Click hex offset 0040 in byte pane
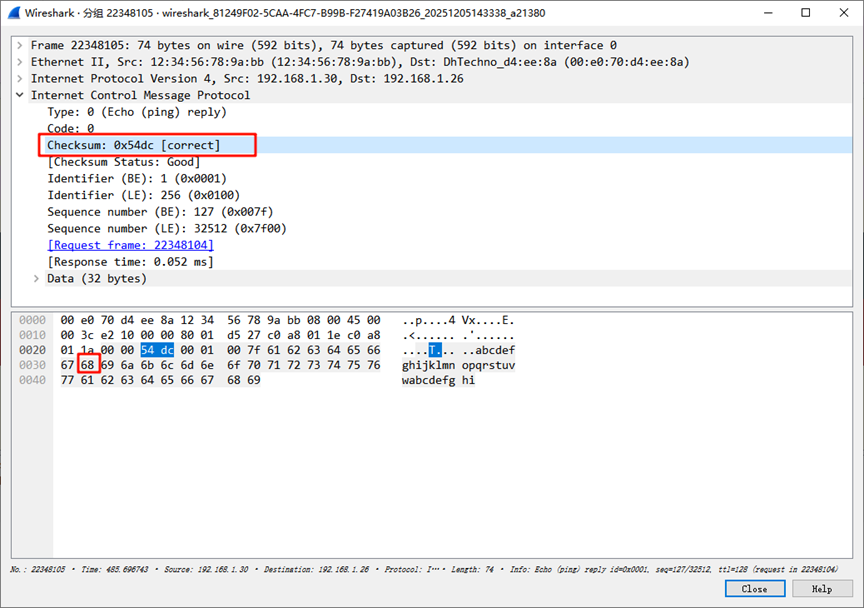This screenshot has height=608, width=864. coord(33,380)
